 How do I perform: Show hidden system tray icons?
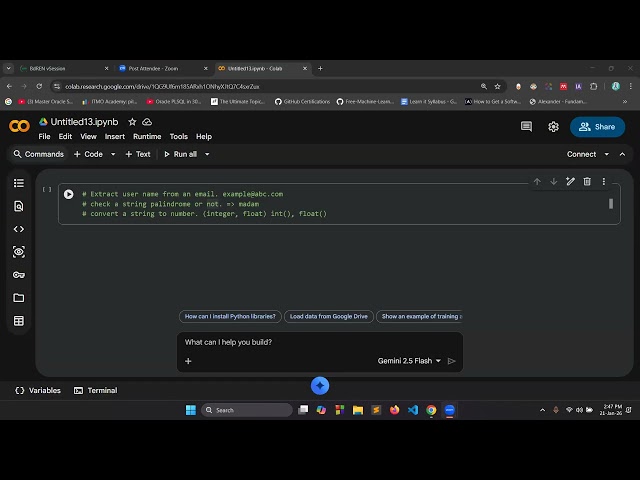[x=542, y=410]
